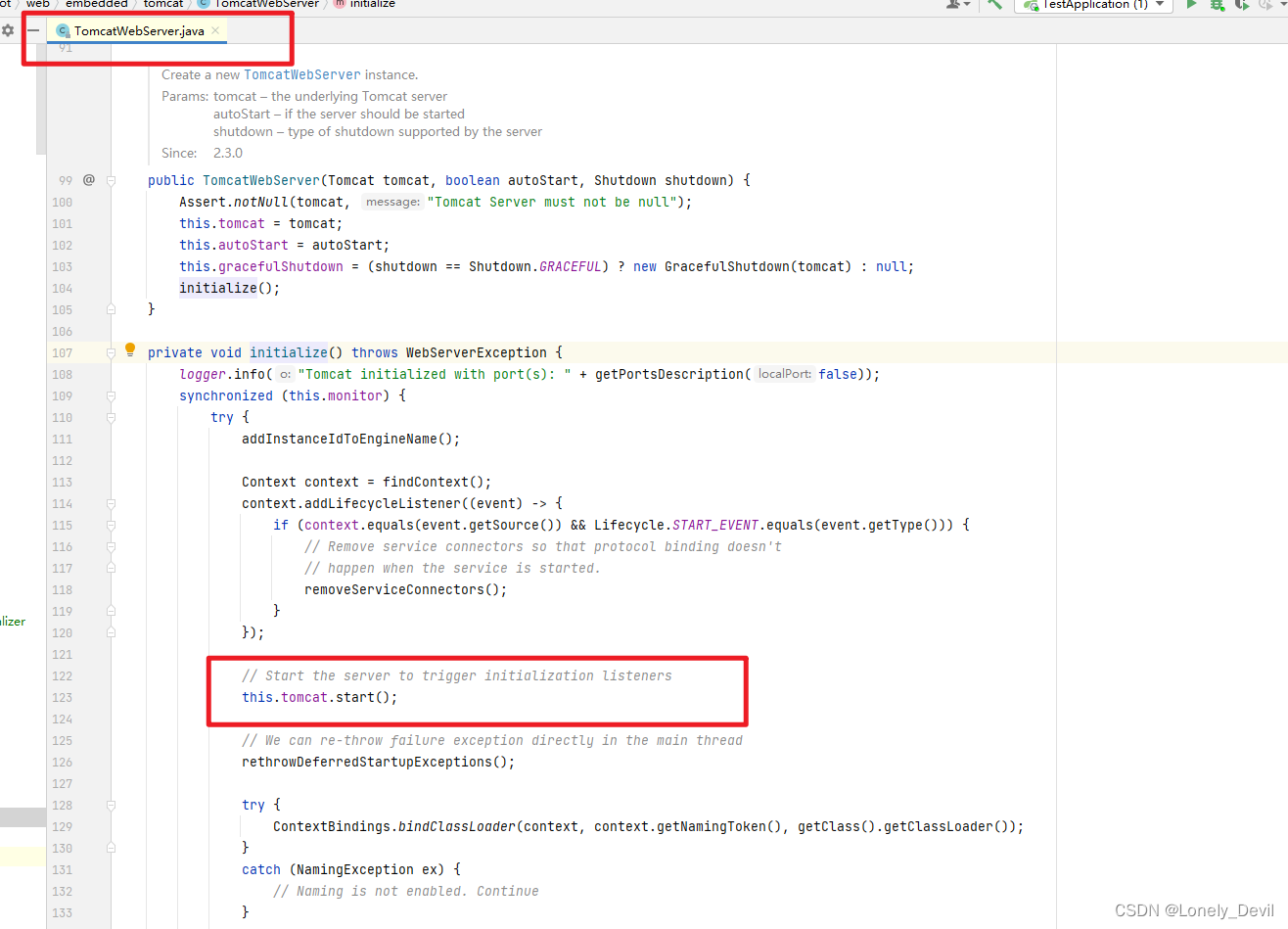Collapse the lambda fold at line 114
This screenshot has width=1288, height=929.
click(111, 503)
